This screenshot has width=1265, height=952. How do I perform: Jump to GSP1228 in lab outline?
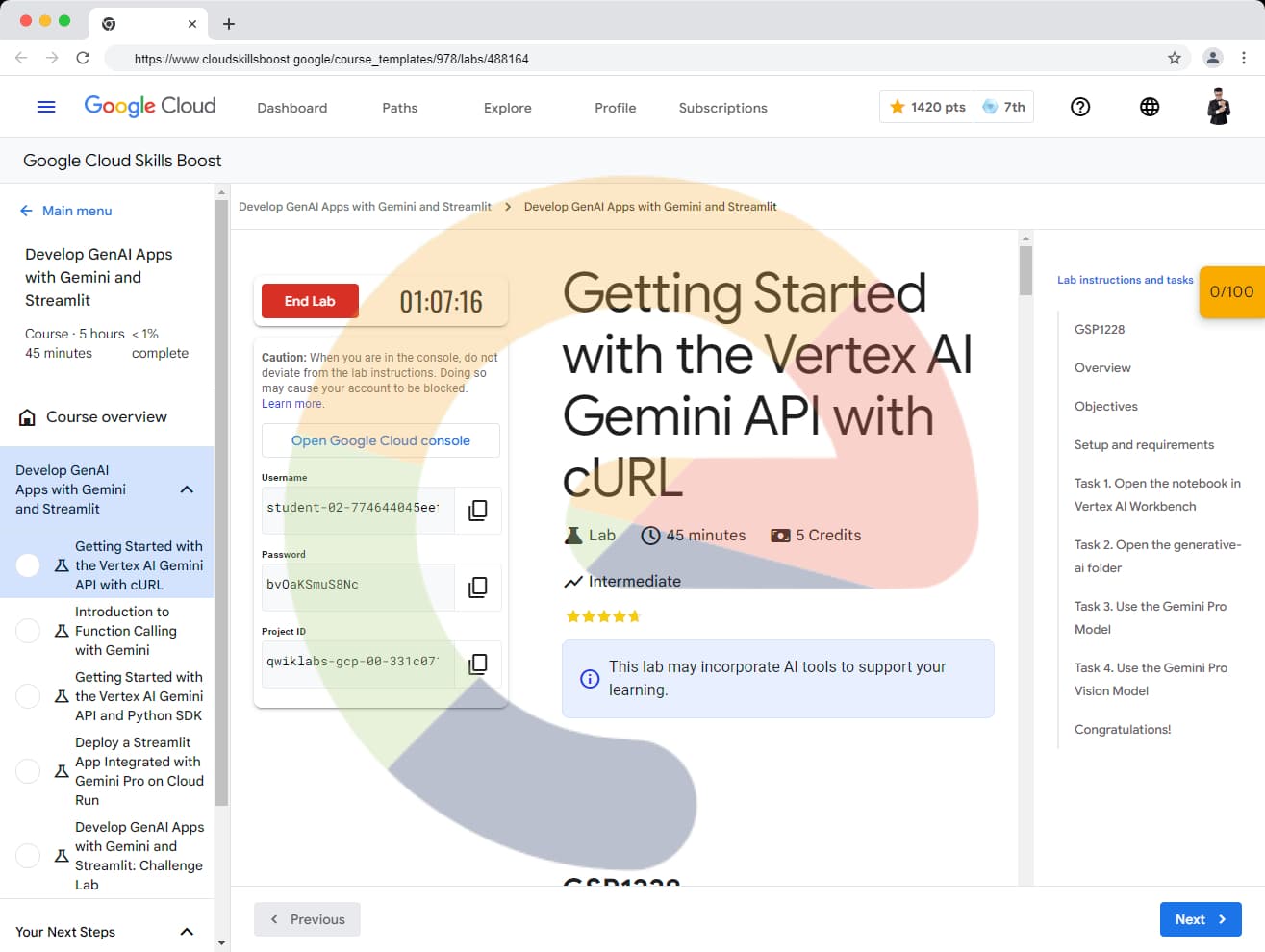tap(1100, 329)
